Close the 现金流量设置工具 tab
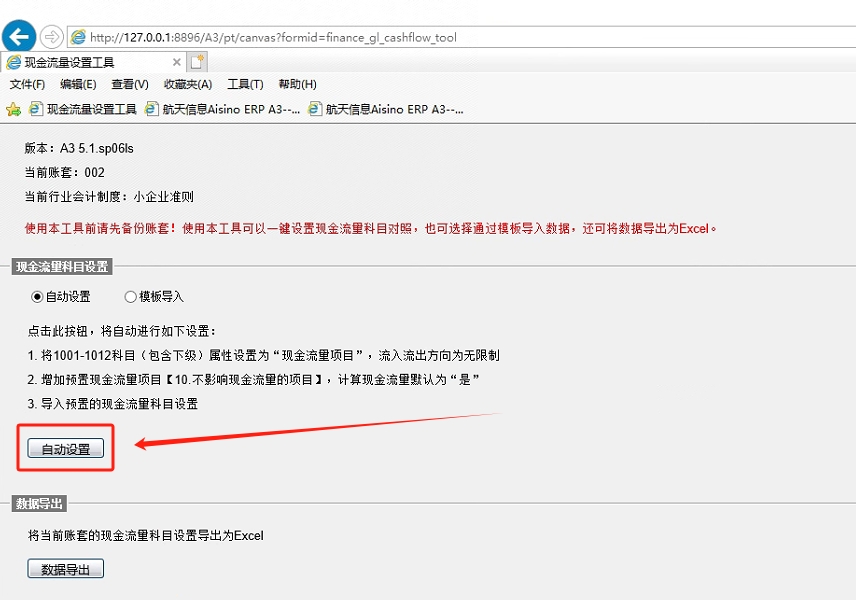Screen dimensions: 856x600 tap(176, 61)
